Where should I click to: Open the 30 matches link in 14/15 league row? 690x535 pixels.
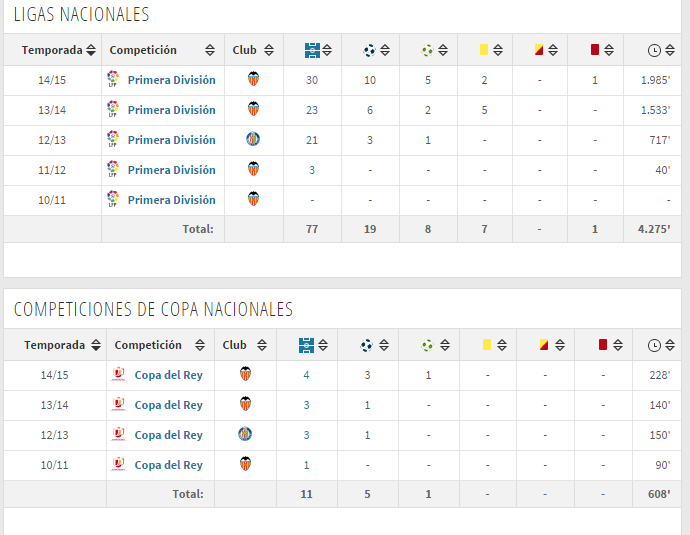tap(312, 80)
